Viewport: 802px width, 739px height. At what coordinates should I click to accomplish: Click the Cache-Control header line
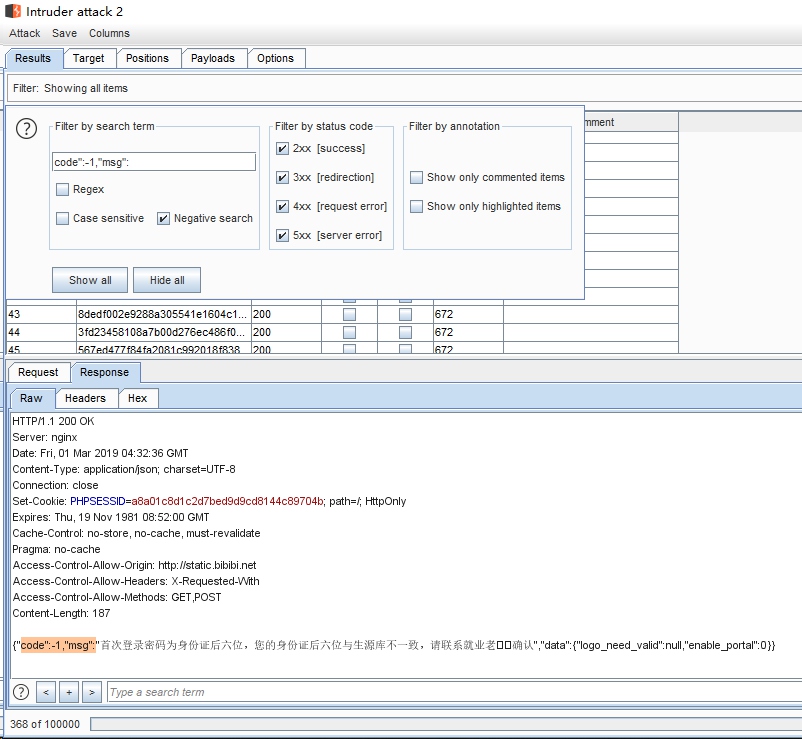click(x=136, y=533)
